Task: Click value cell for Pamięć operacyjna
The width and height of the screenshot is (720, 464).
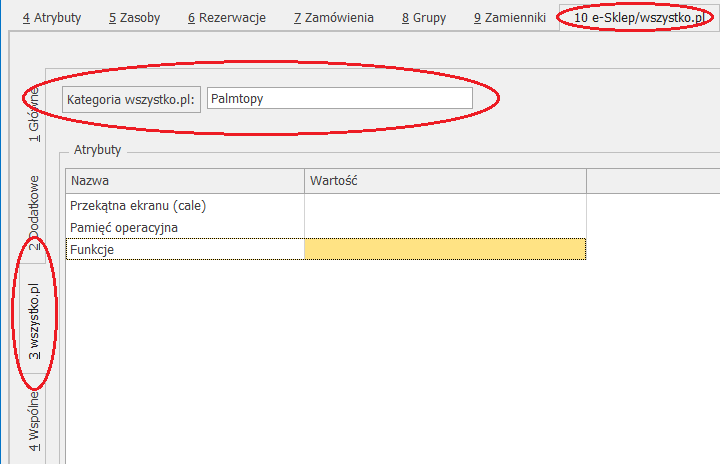Action: [445, 227]
